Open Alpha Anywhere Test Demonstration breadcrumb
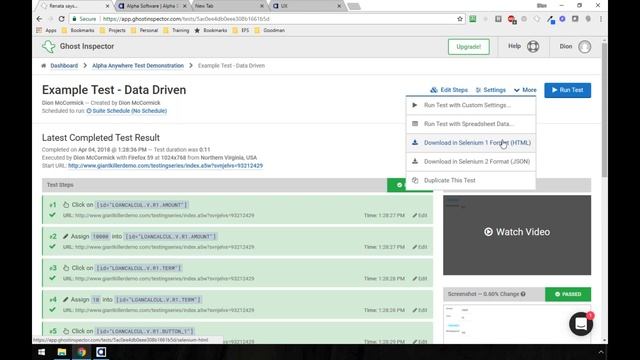The height and width of the screenshot is (360, 640). [138, 66]
